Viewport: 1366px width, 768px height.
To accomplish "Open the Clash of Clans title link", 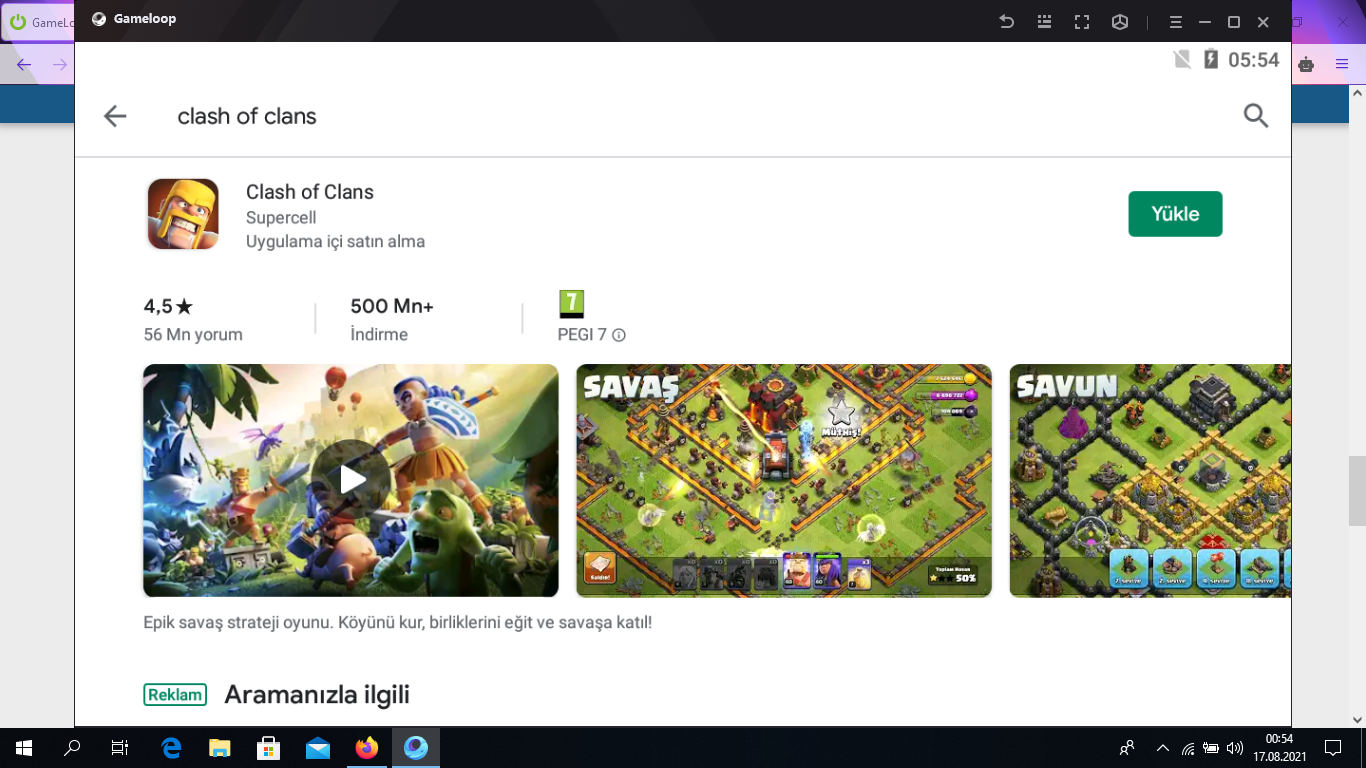I will [x=310, y=192].
